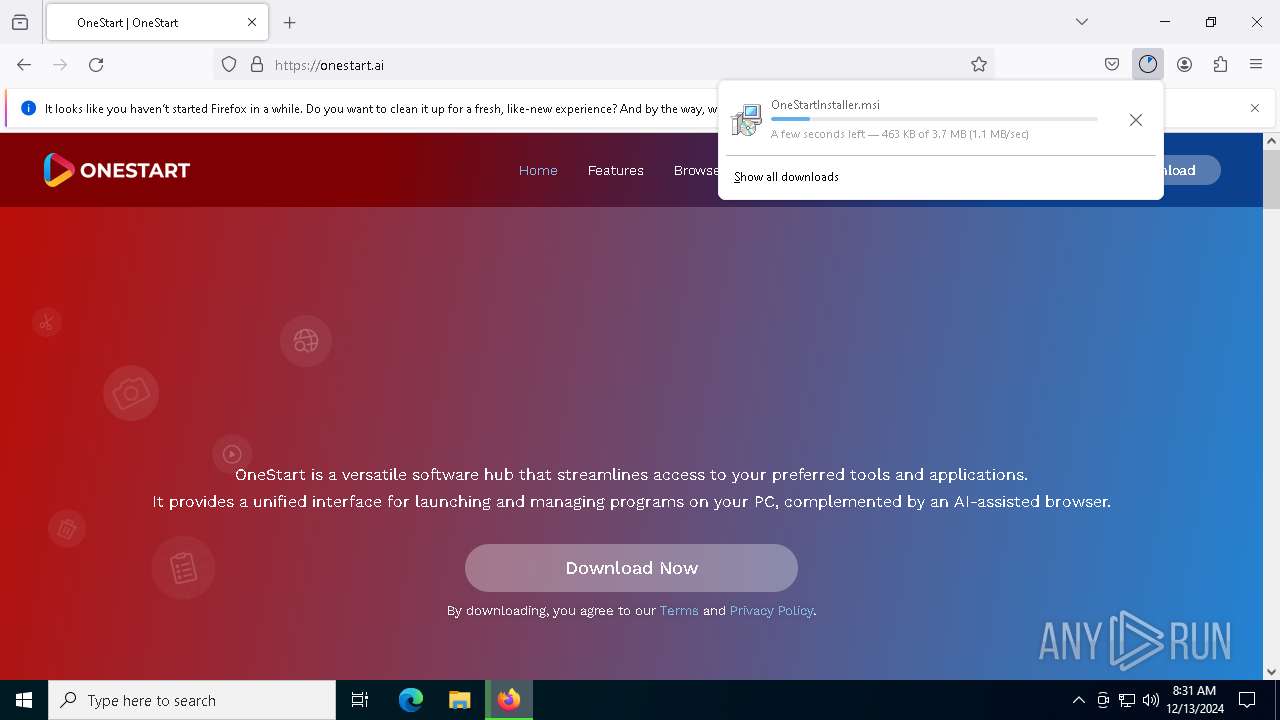Open Windows Start menu
This screenshot has width=1280, height=720.
(x=24, y=700)
